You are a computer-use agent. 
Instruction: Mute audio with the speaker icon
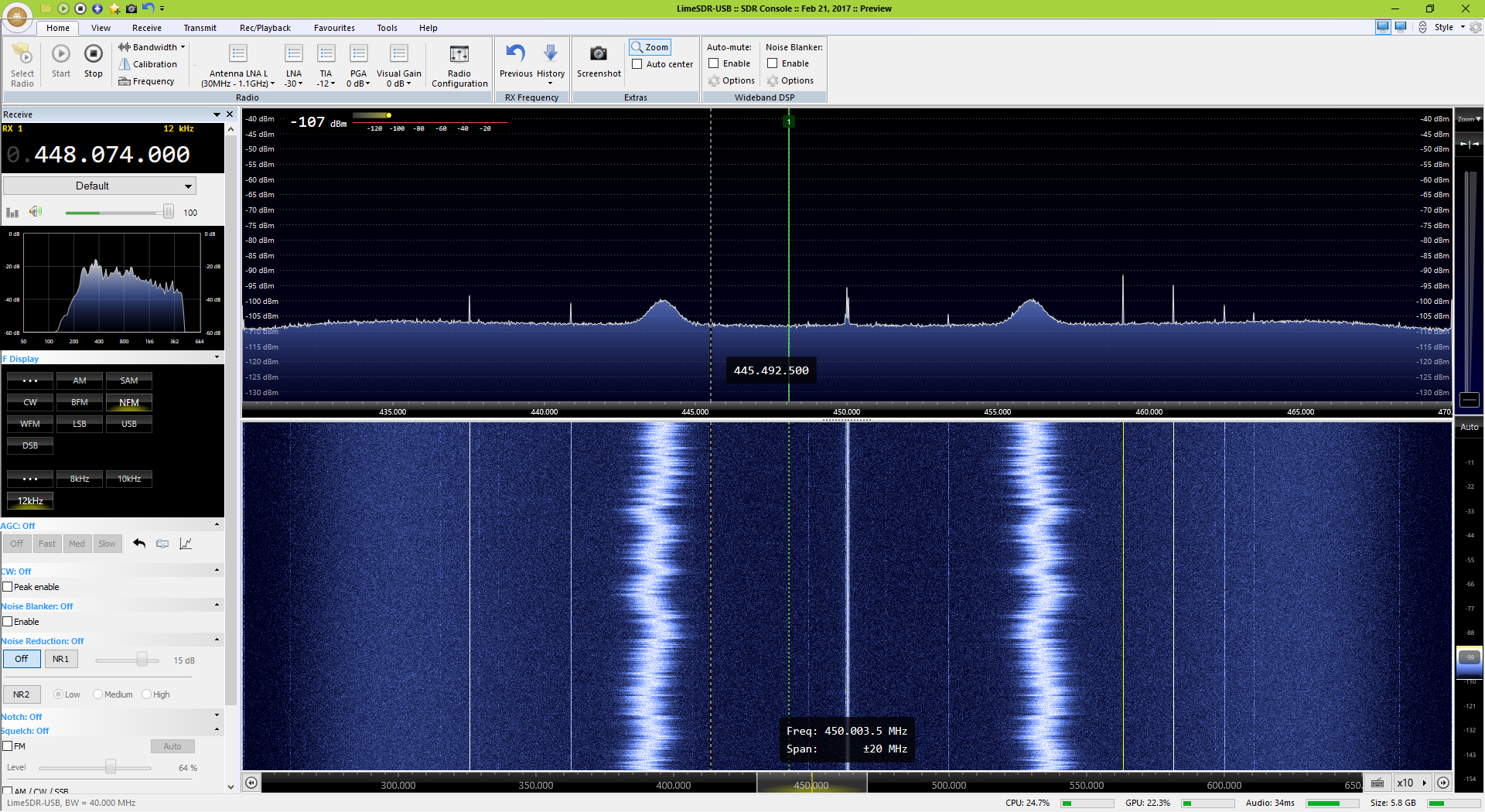click(x=36, y=212)
